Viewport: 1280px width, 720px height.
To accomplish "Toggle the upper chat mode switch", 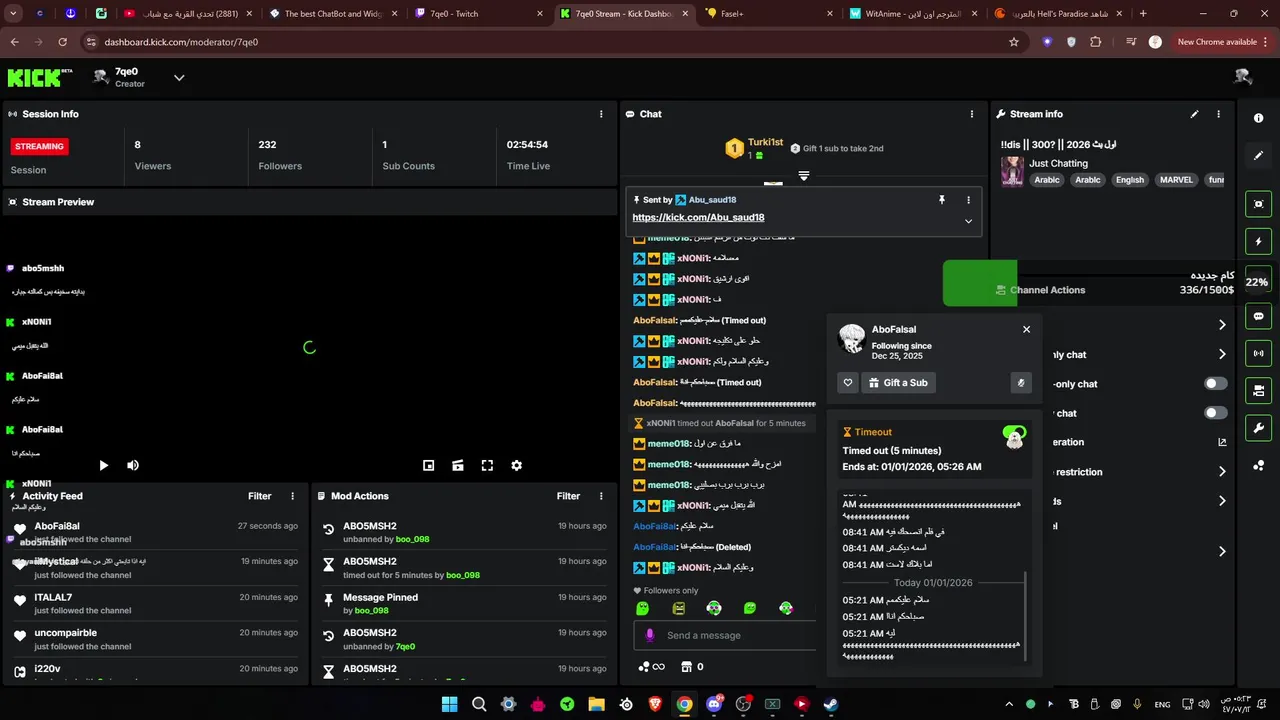I will pyautogui.click(x=1215, y=384).
